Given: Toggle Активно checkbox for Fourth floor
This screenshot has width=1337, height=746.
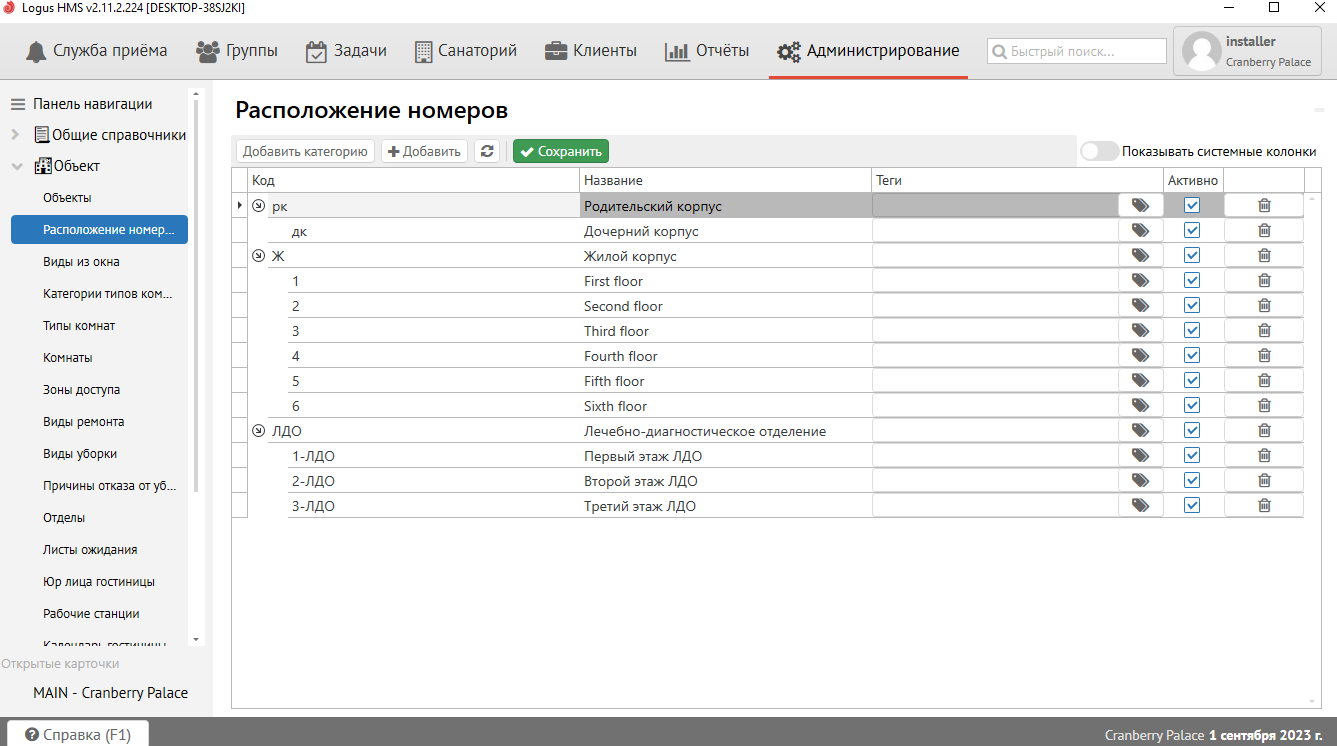Looking at the screenshot, I should pos(1192,355).
